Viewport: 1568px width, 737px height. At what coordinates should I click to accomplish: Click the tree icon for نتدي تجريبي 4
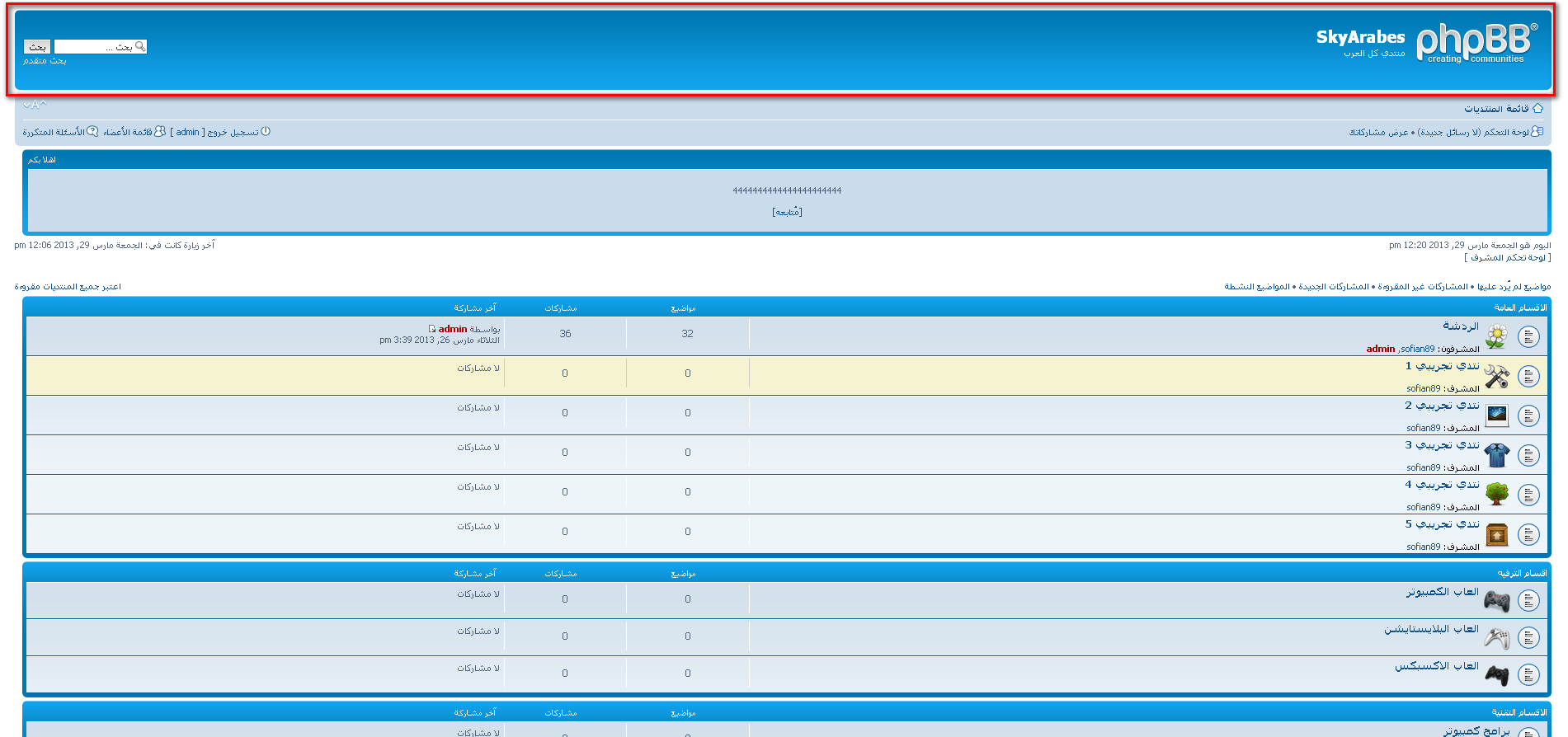(x=1496, y=495)
